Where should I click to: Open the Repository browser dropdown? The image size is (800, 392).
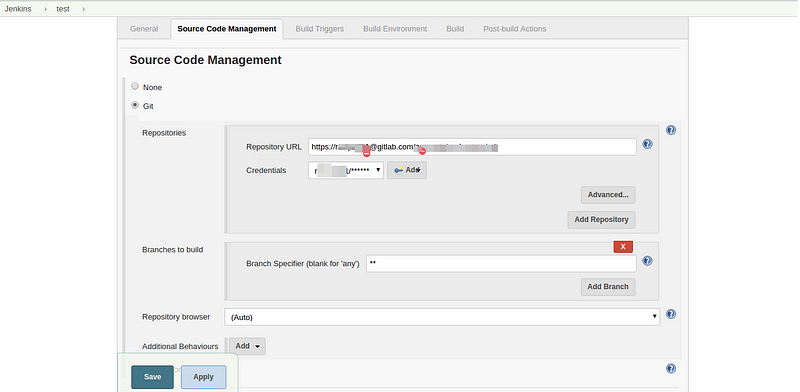[x=442, y=317]
